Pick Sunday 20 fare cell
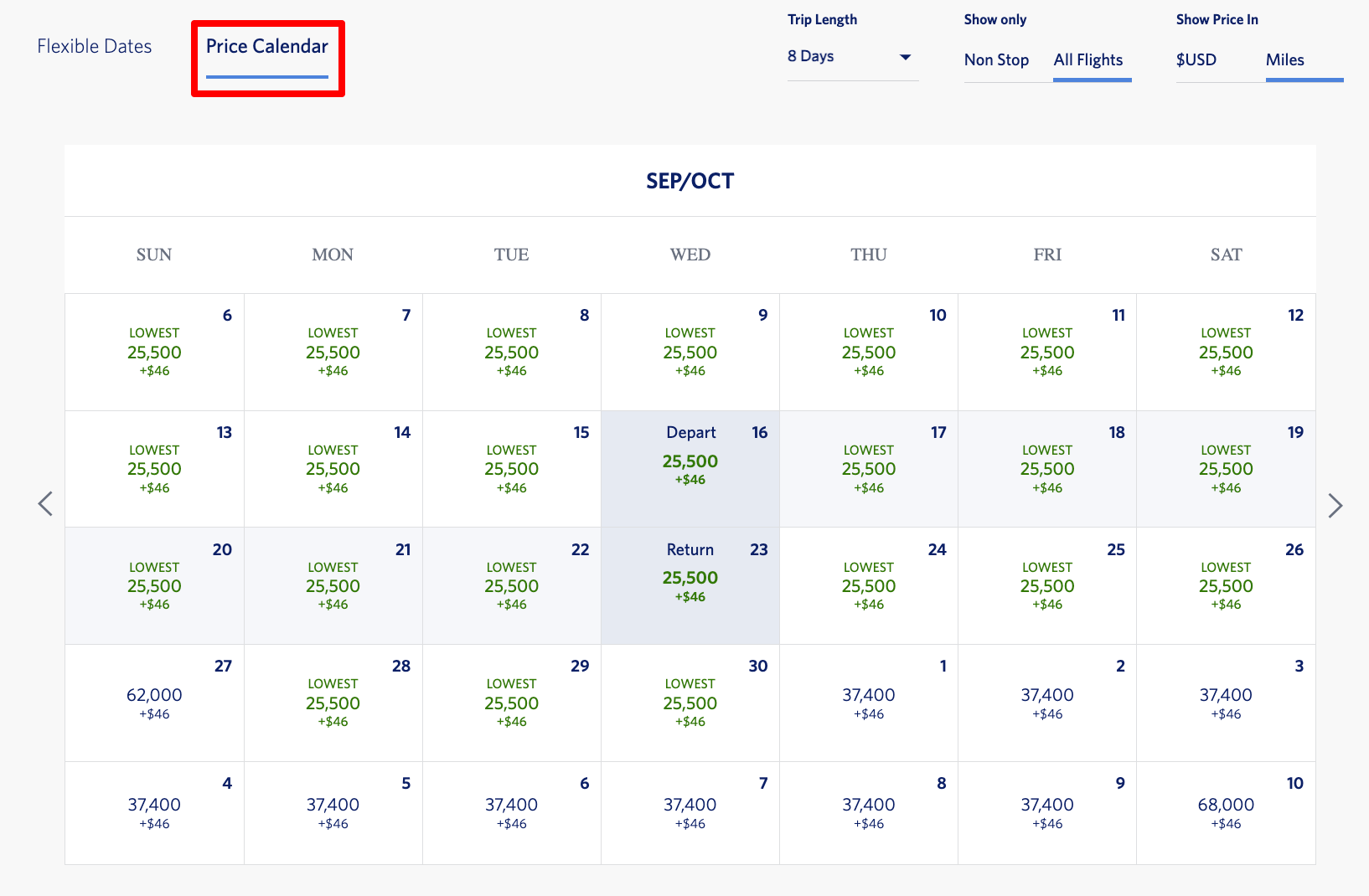Image resolution: width=1369 pixels, height=896 pixels. point(154,586)
